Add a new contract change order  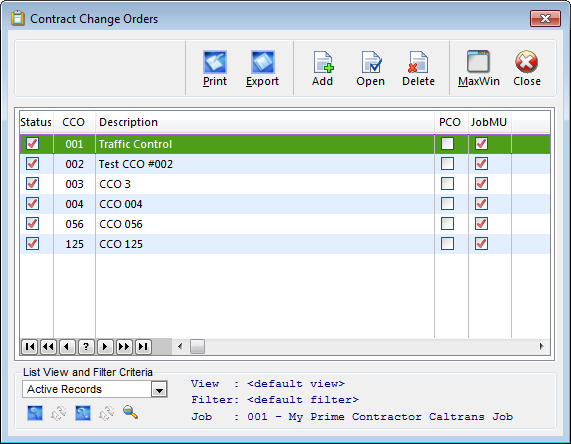click(322, 68)
